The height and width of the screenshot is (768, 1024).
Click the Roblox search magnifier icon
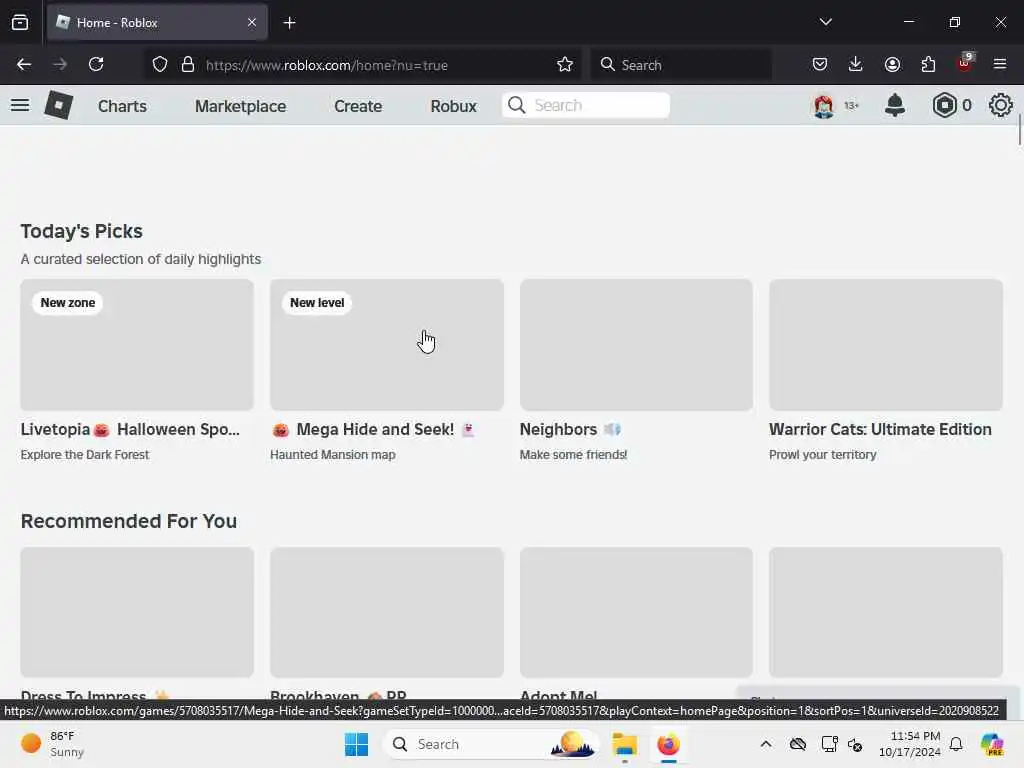click(x=517, y=105)
